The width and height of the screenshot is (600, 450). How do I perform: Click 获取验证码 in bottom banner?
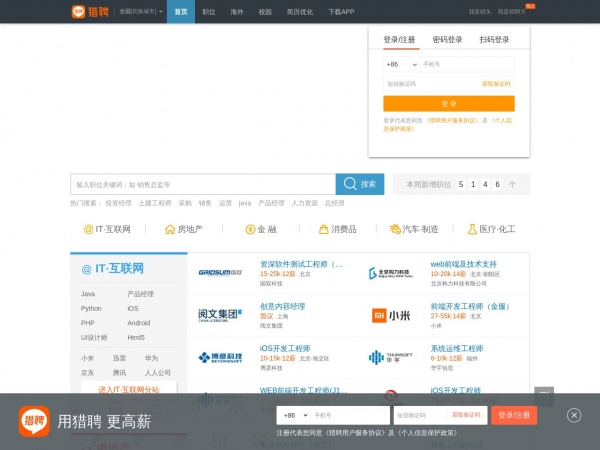(466, 415)
